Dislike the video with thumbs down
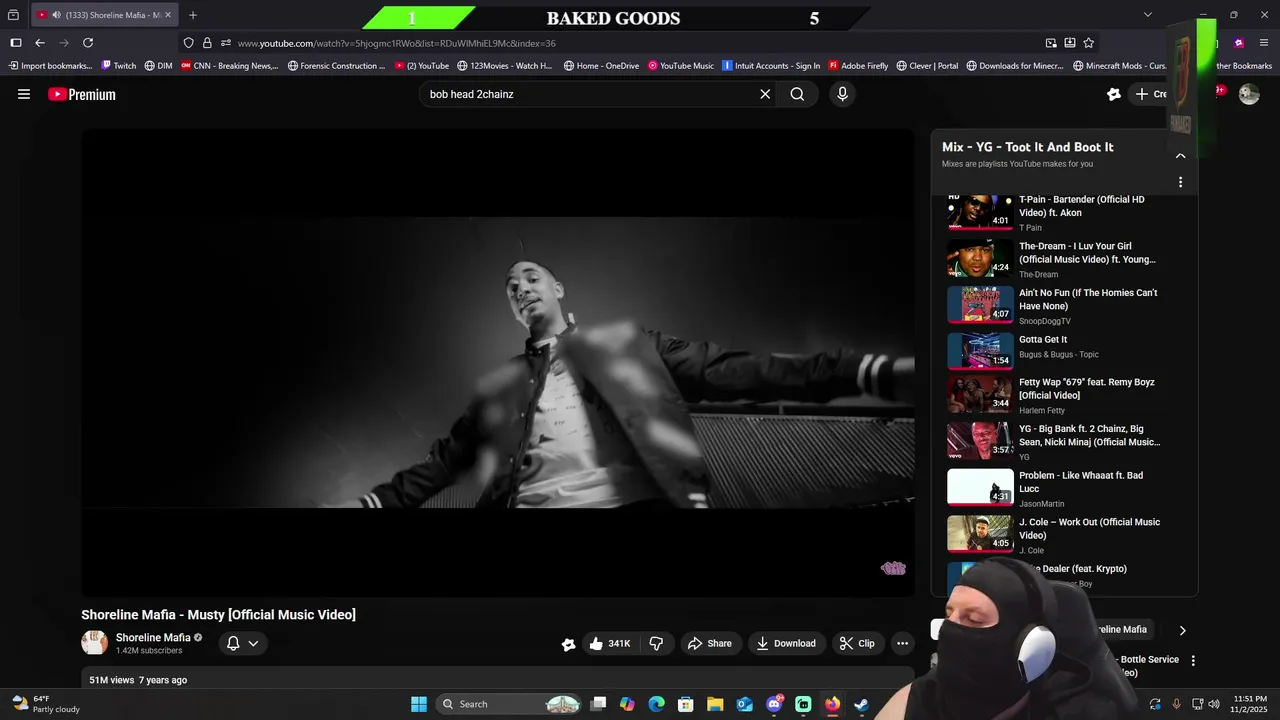Screen dimensions: 1280x720 656,644
